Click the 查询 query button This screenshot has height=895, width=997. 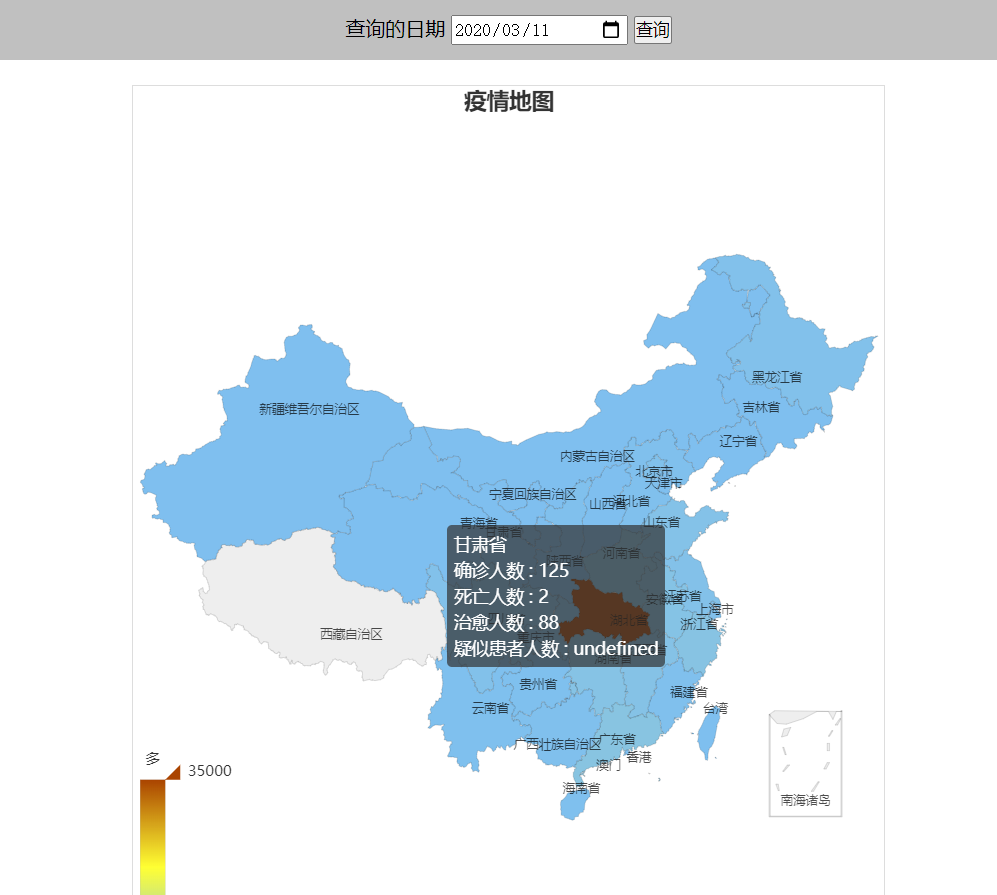pos(652,30)
